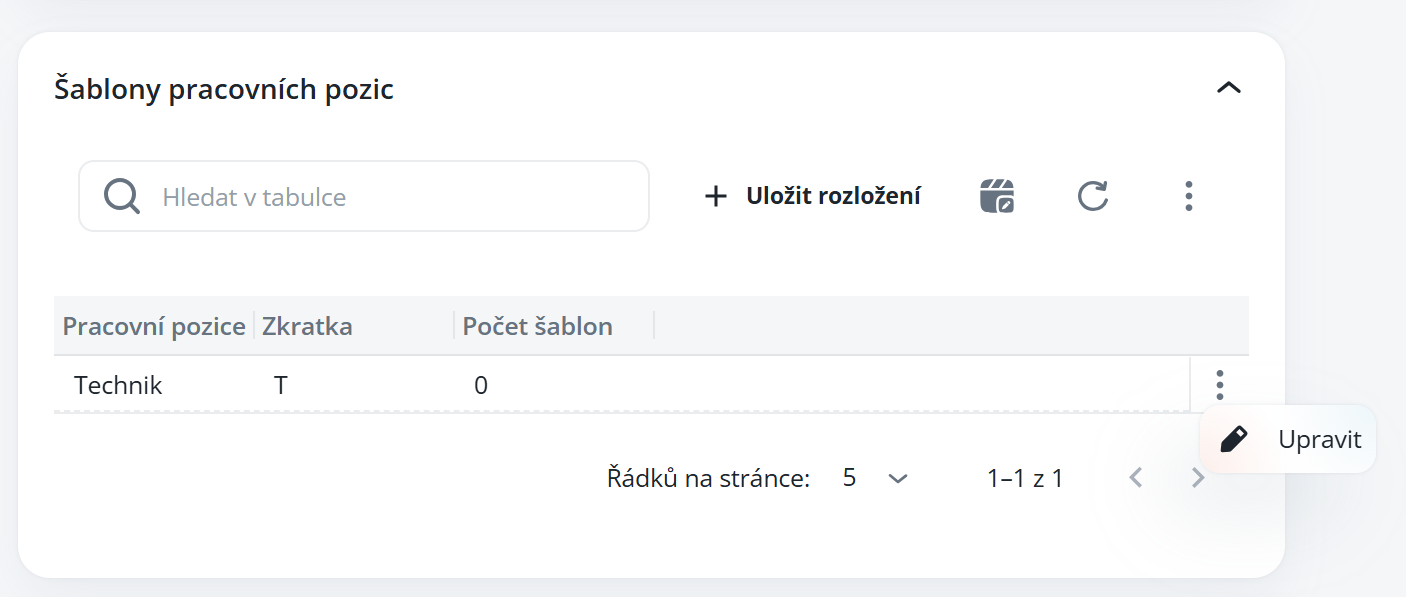Open the Technik row actions menu
The height and width of the screenshot is (597, 1406).
click(1219, 384)
